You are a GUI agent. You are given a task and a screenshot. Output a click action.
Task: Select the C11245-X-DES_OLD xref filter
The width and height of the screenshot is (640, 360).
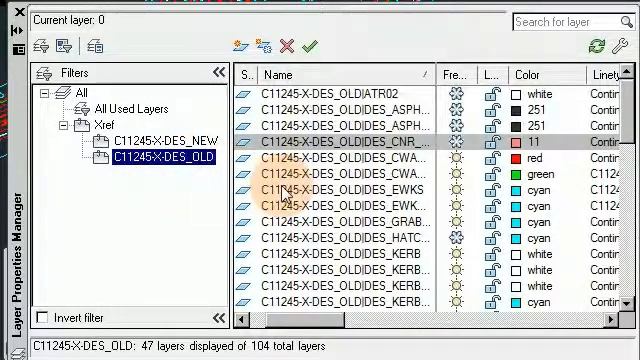coord(164,157)
